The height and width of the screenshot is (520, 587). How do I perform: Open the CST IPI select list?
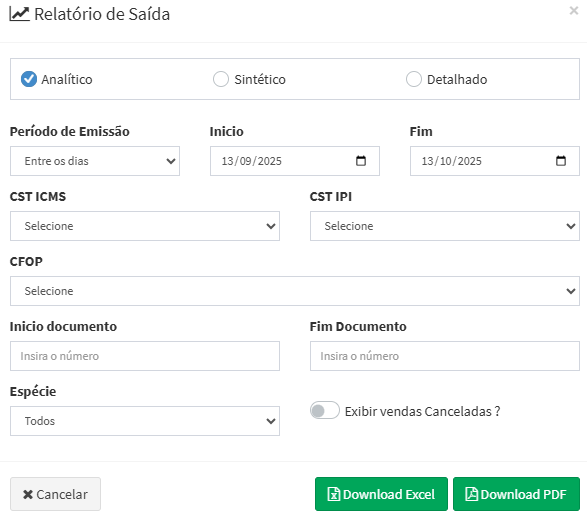pyautogui.click(x=445, y=226)
